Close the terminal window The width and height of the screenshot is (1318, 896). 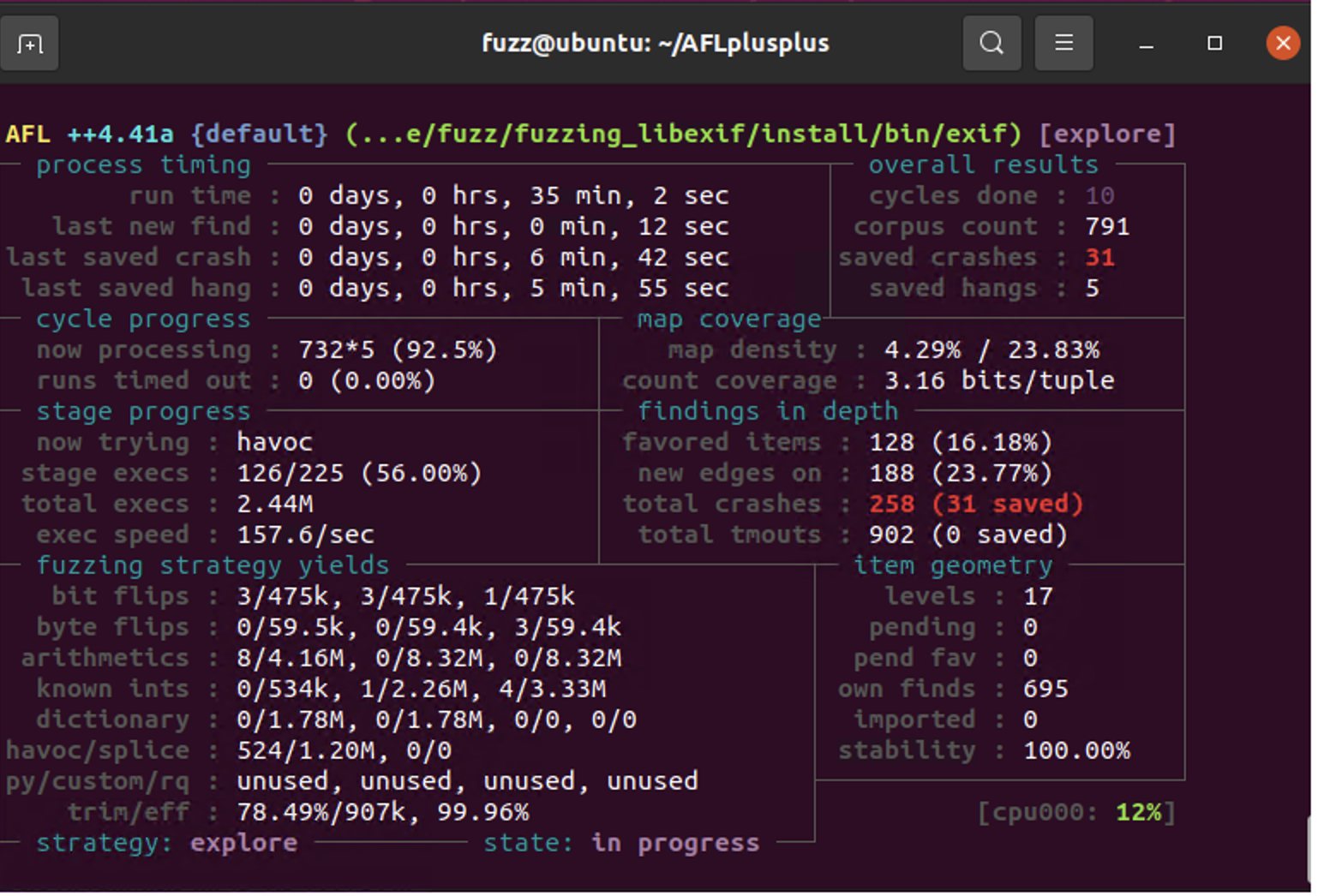(1283, 43)
